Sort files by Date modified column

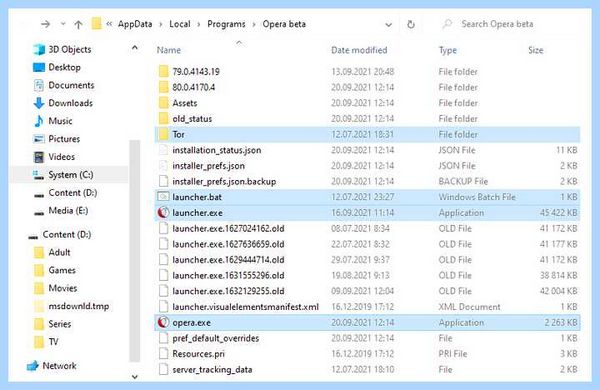[x=359, y=50]
